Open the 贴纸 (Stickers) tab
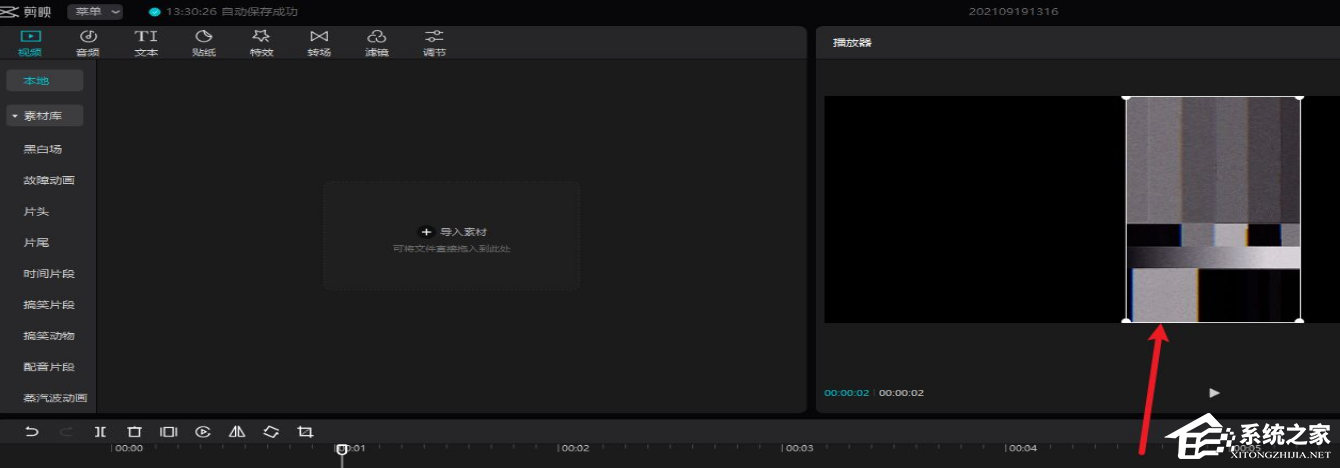Screen dimensions: 1340x468 tap(204, 43)
